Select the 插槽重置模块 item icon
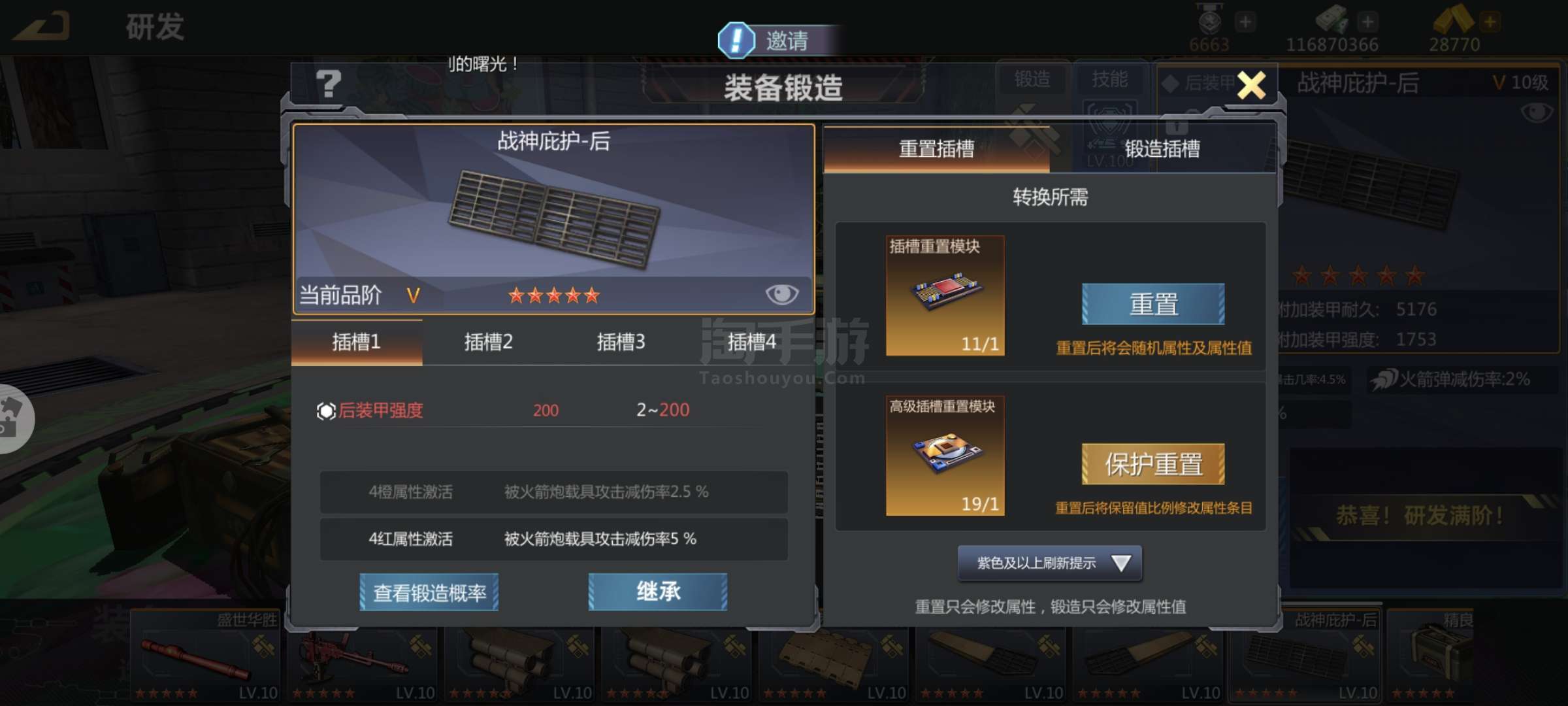The height and width of the screenshot is (706, 1568). pyautogui.click(x=945, y=295)
